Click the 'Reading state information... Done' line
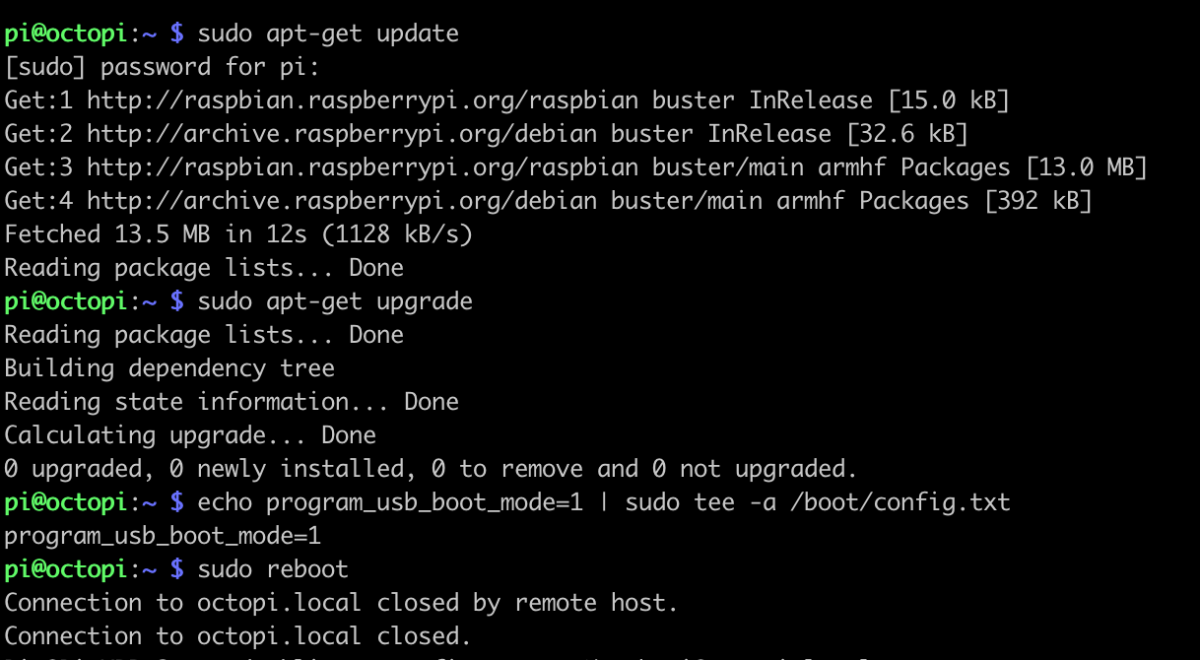Viewport: 1200px width, 660px height. pyautogui.click(x=231, y=401)
